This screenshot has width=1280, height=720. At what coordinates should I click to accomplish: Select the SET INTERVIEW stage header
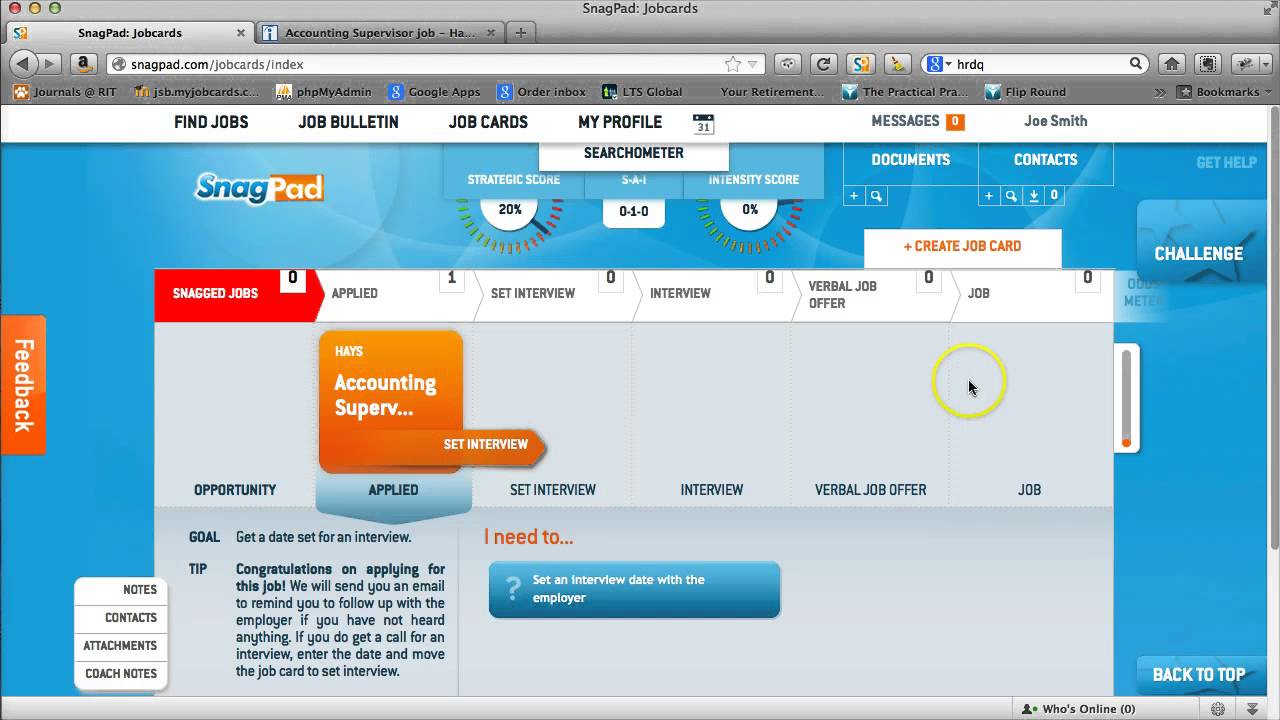[x=553, y=294]
